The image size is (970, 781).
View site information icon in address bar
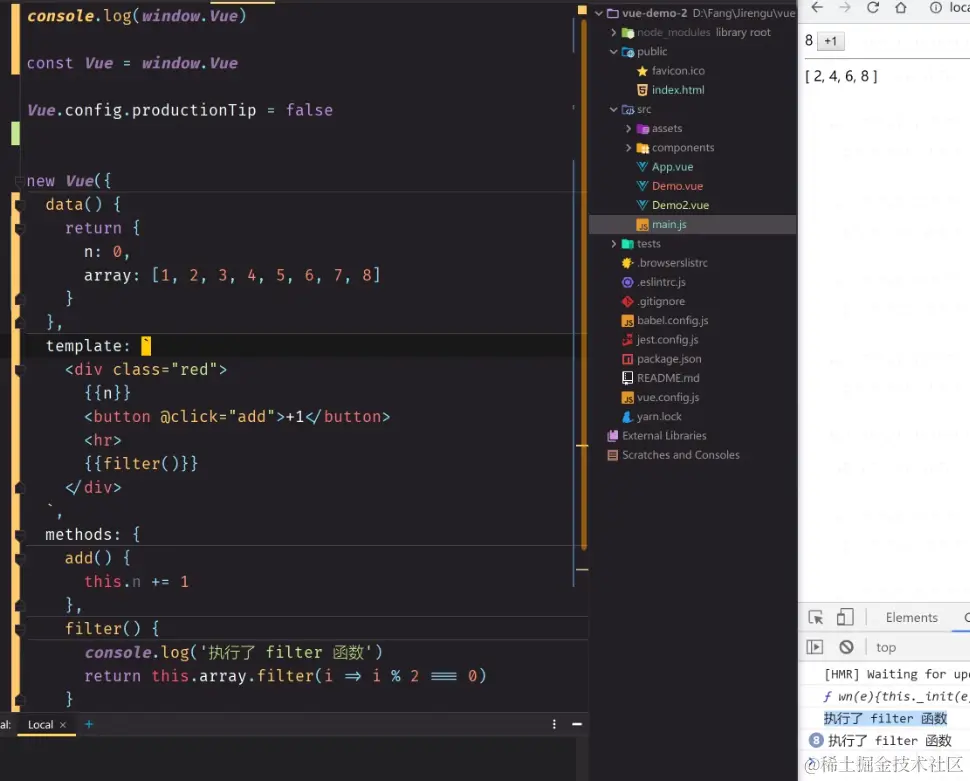tap(936, 7)
